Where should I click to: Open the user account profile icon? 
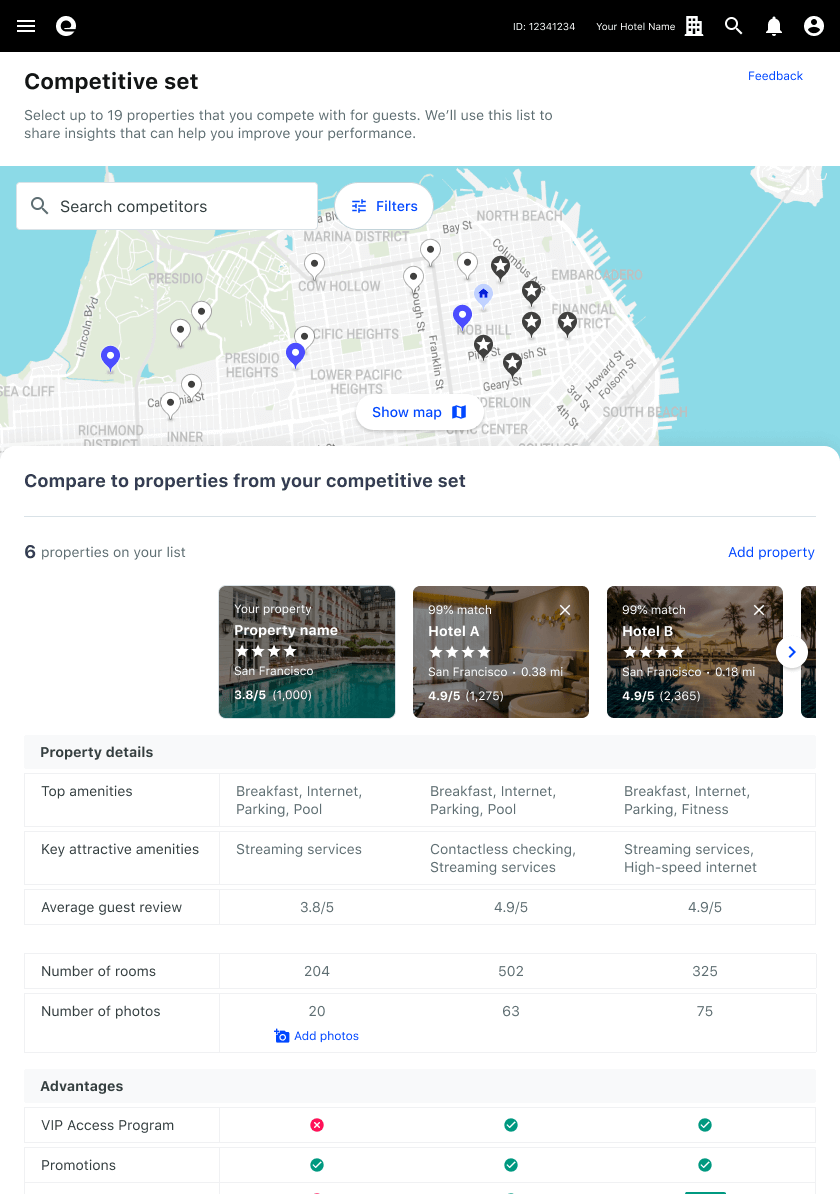click(x=814, y=26)
